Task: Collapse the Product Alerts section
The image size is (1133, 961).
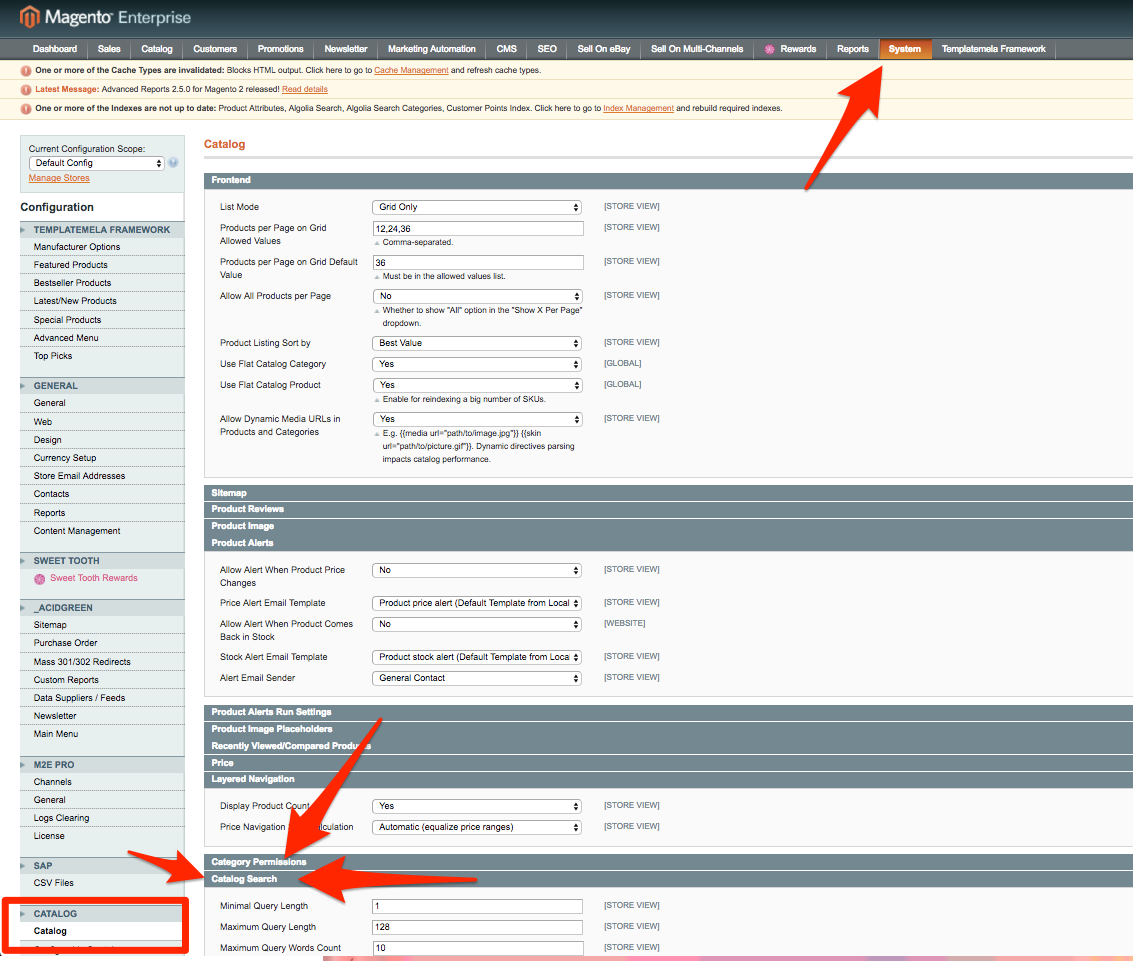Action: 668,543
